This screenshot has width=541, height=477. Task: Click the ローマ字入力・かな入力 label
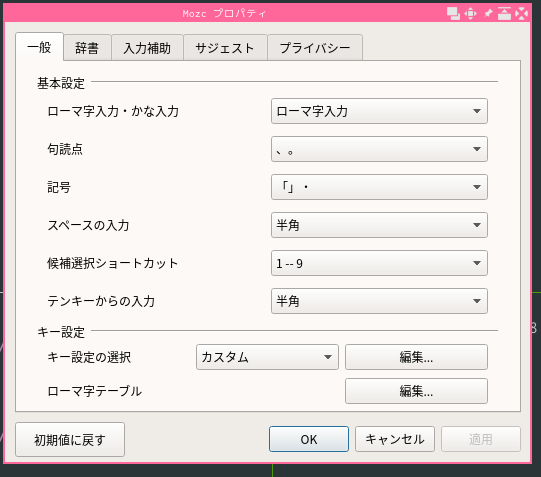(113, 111)
